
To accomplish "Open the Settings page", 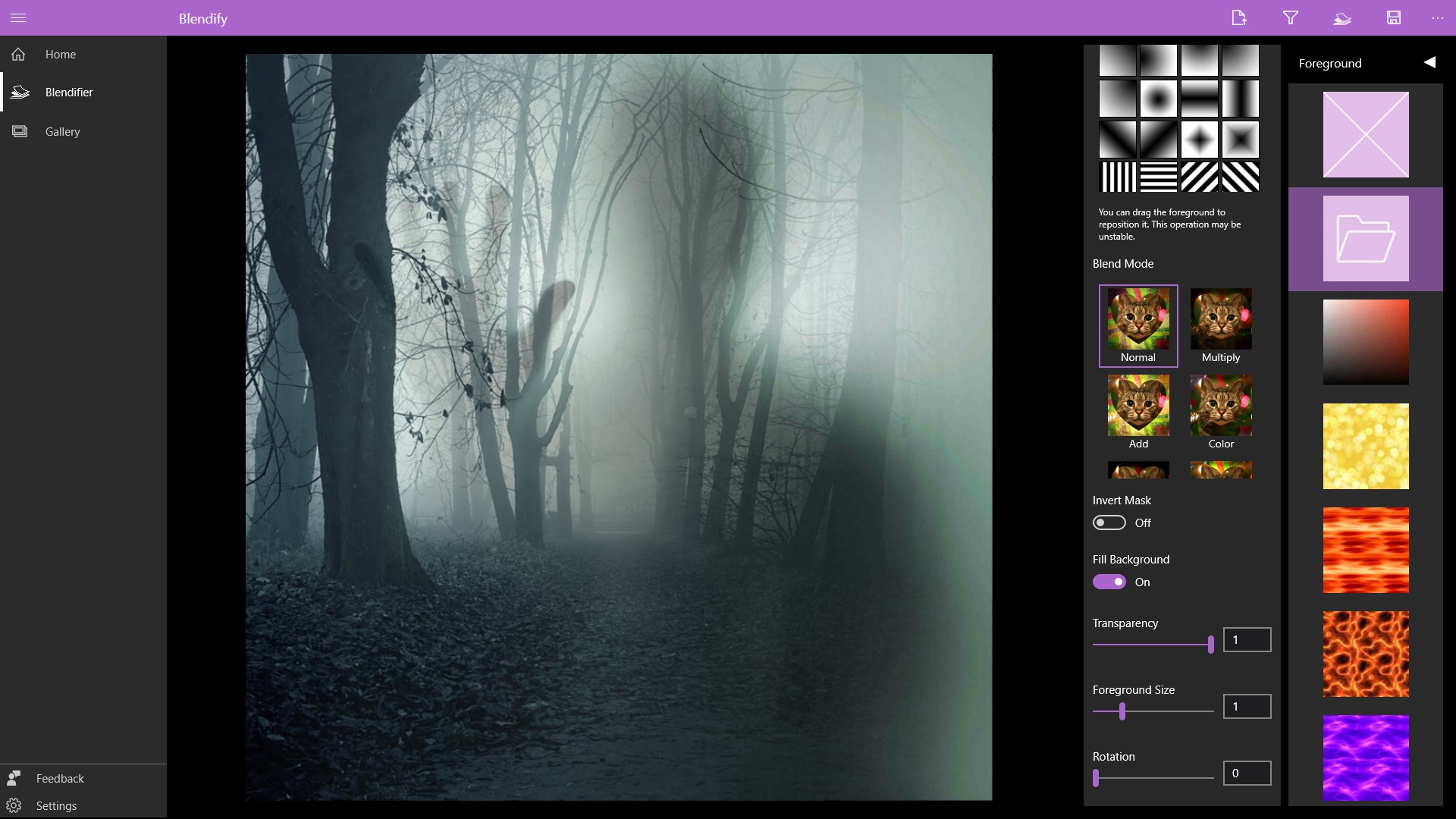I will 56,805.
